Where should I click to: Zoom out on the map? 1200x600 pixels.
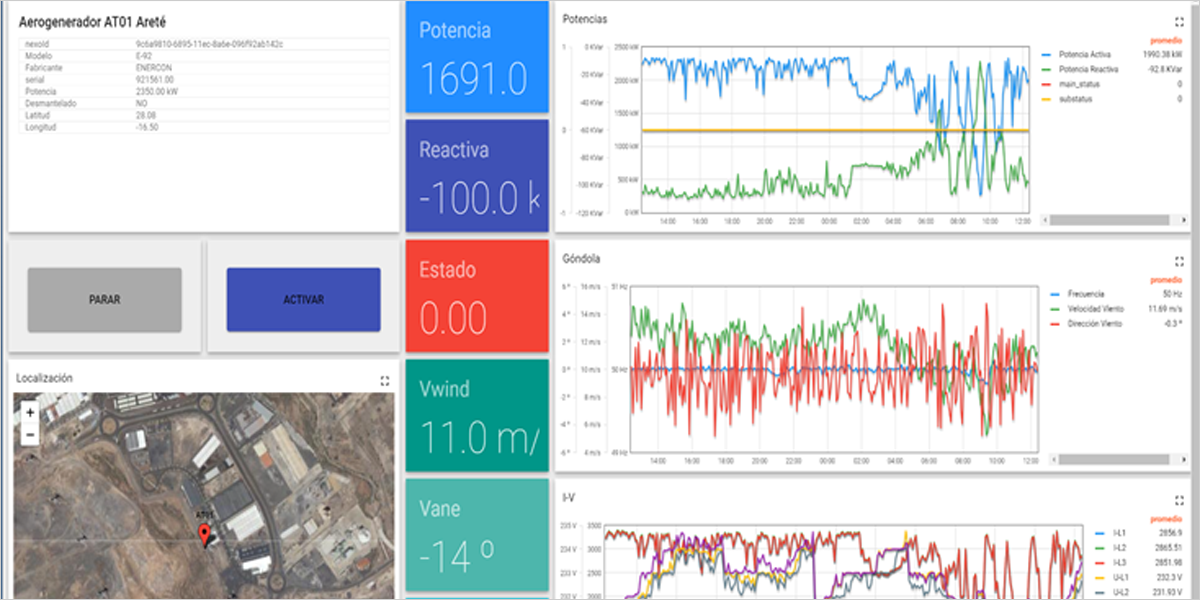pyautogui.click(x=30, y=433)
